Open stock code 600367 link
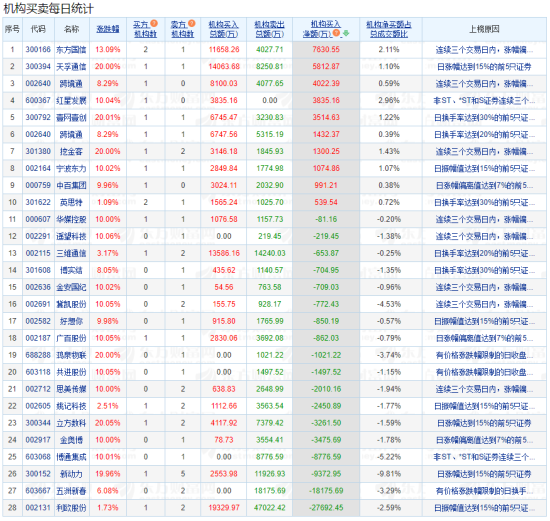The width and height of the screenshot is (550, 521). (38, 100)
